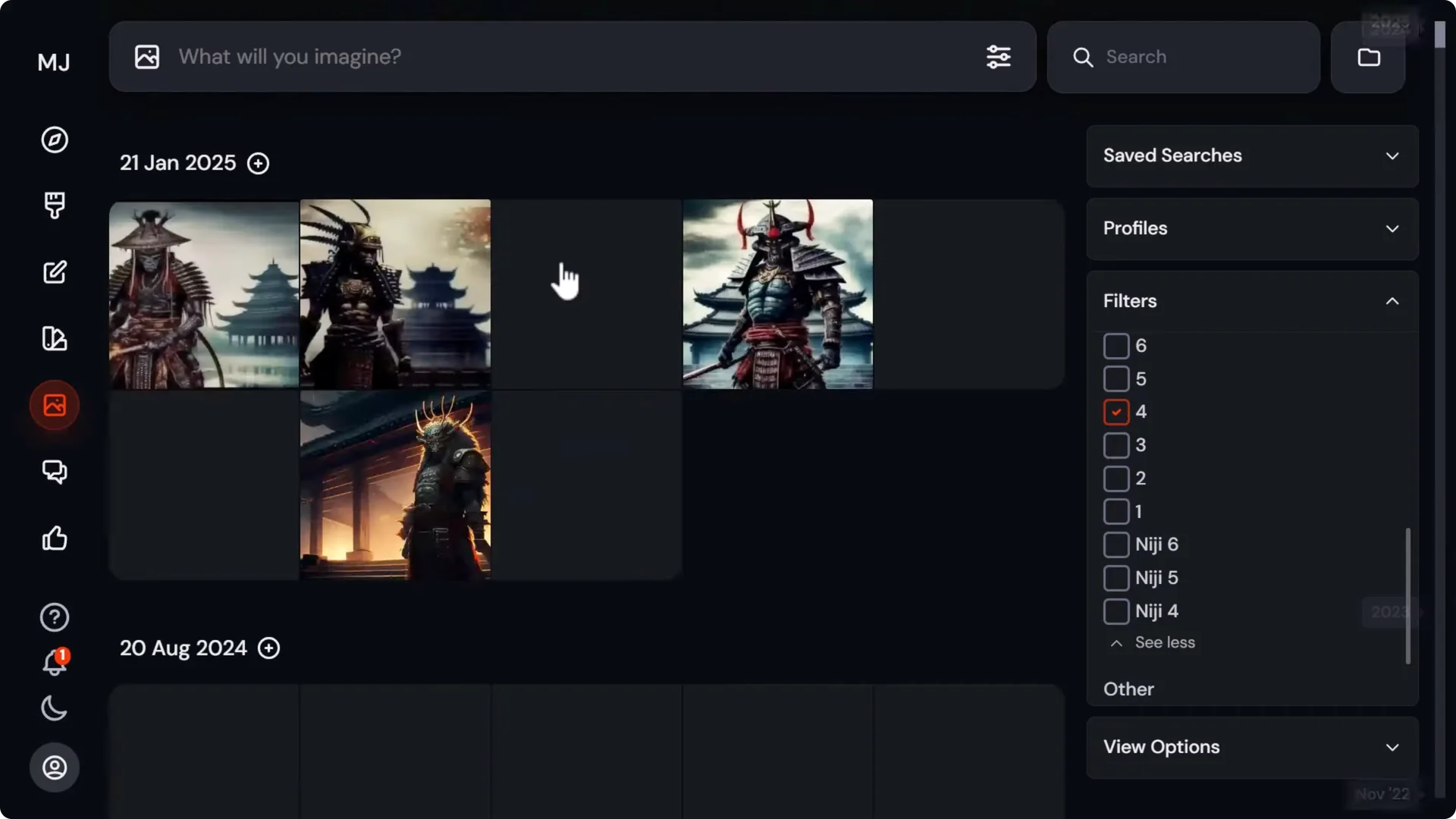This screenshot has height=819, width=1456.
Task: Expand the Profiles section
Action: (1251, 228)
